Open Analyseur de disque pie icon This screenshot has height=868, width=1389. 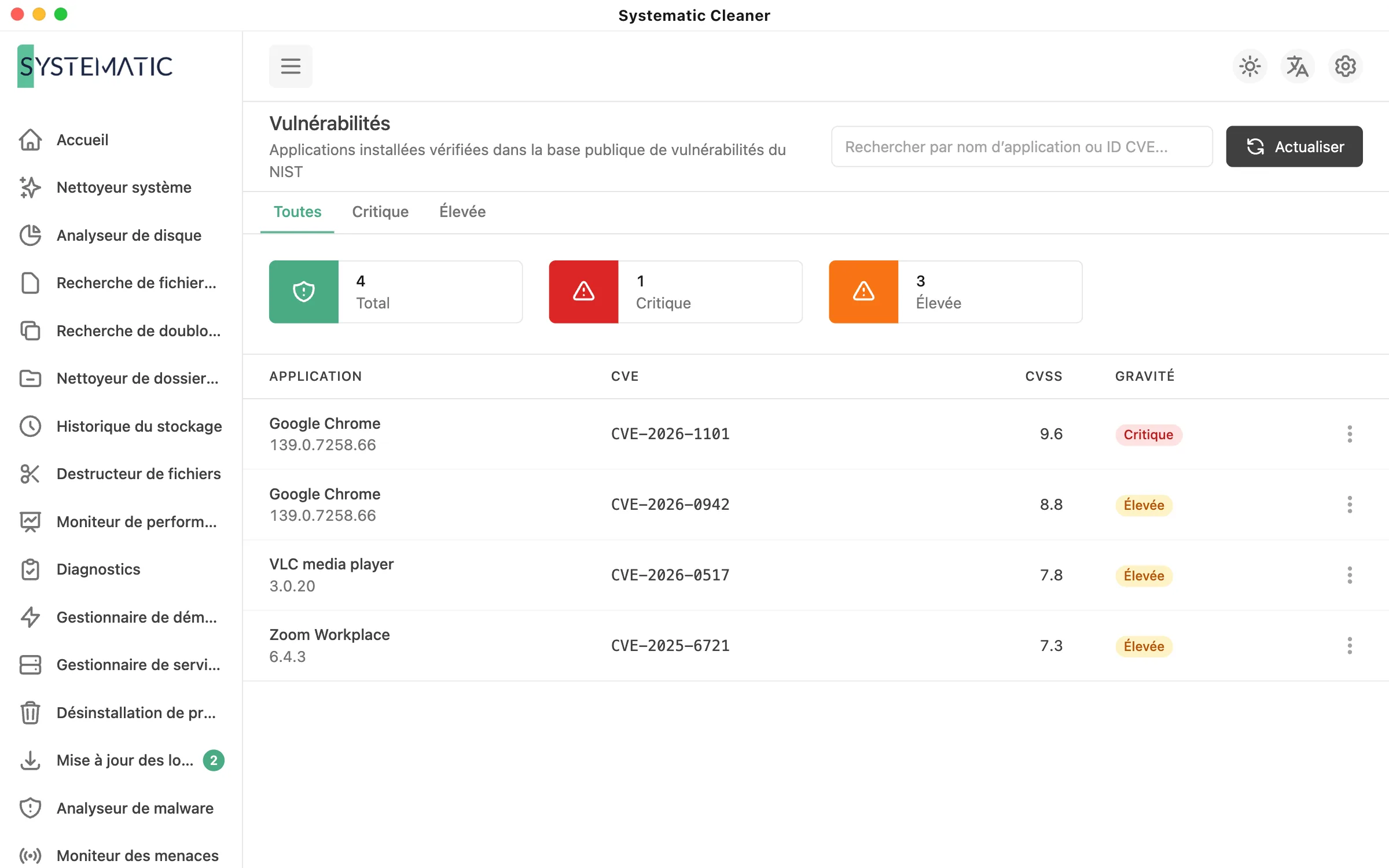[x=30, y=235]
